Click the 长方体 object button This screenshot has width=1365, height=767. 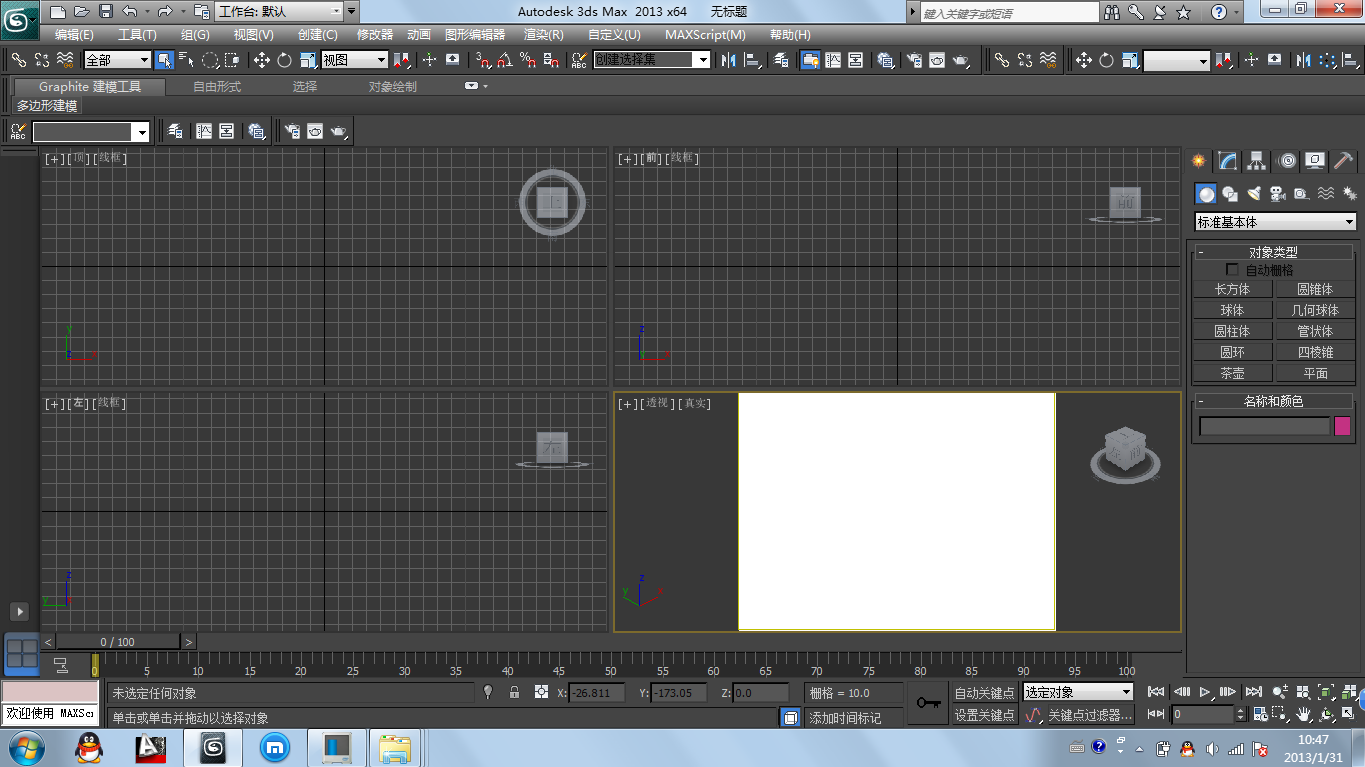click(1232, 289)
